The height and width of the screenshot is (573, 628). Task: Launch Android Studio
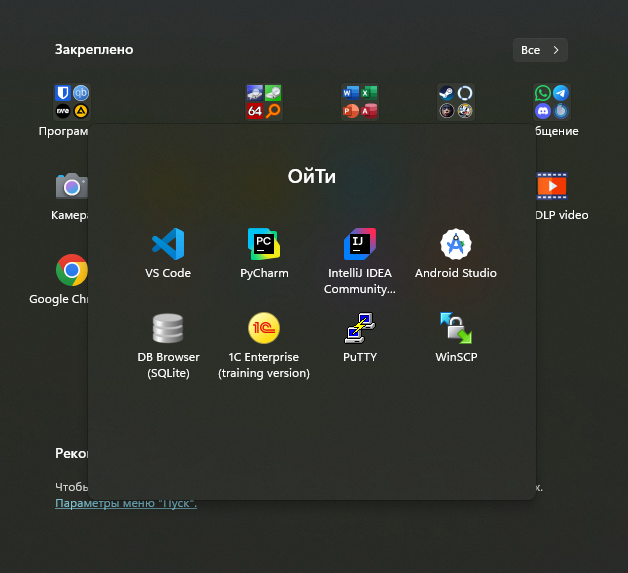pyautogui.click(x=456, y=253)
